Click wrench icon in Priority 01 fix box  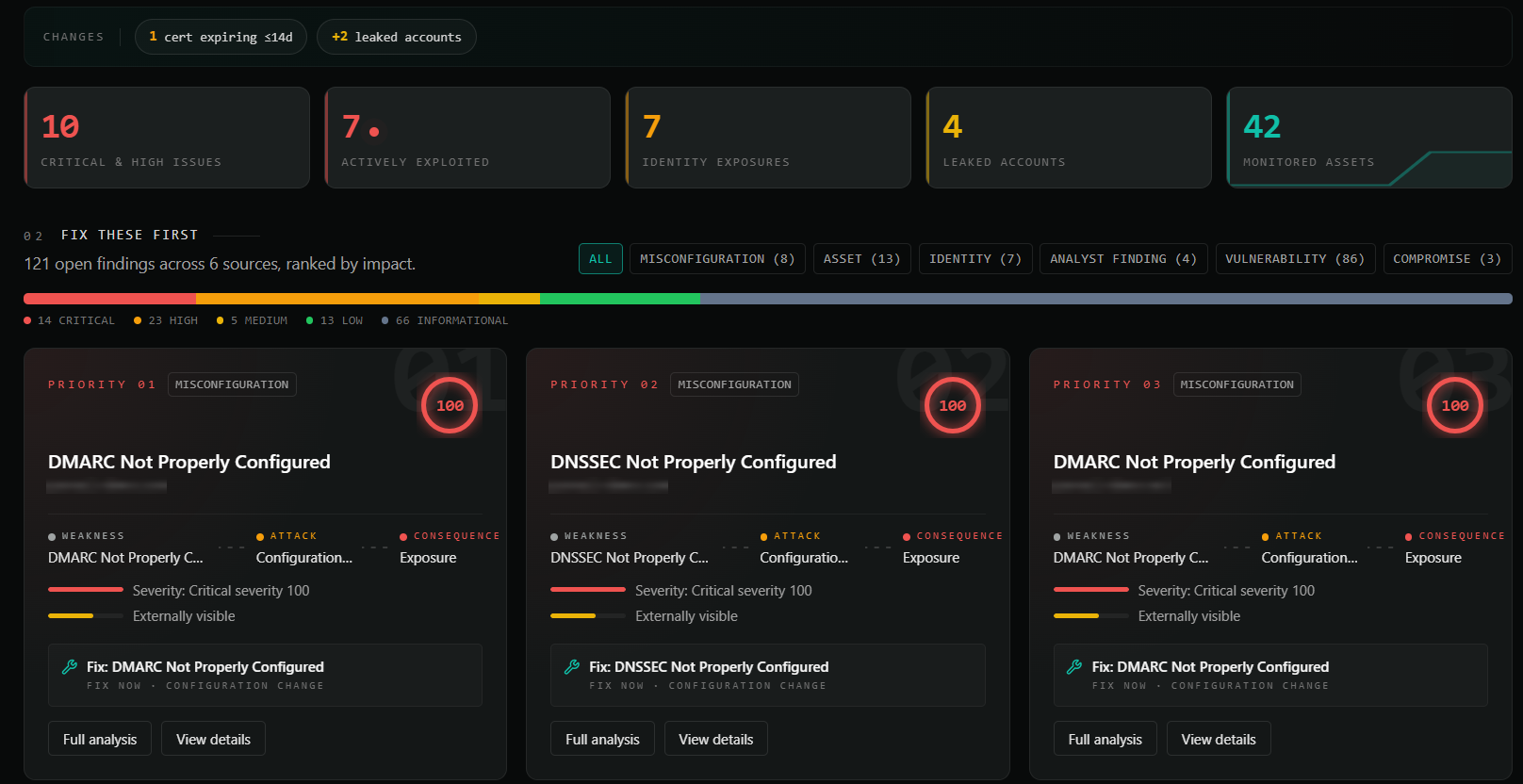(x=70, y=667)
